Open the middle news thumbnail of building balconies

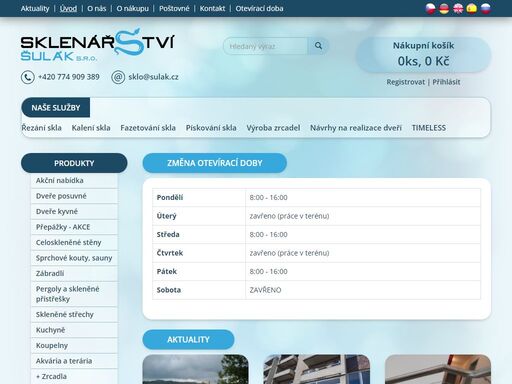click(x=317, y=369)
